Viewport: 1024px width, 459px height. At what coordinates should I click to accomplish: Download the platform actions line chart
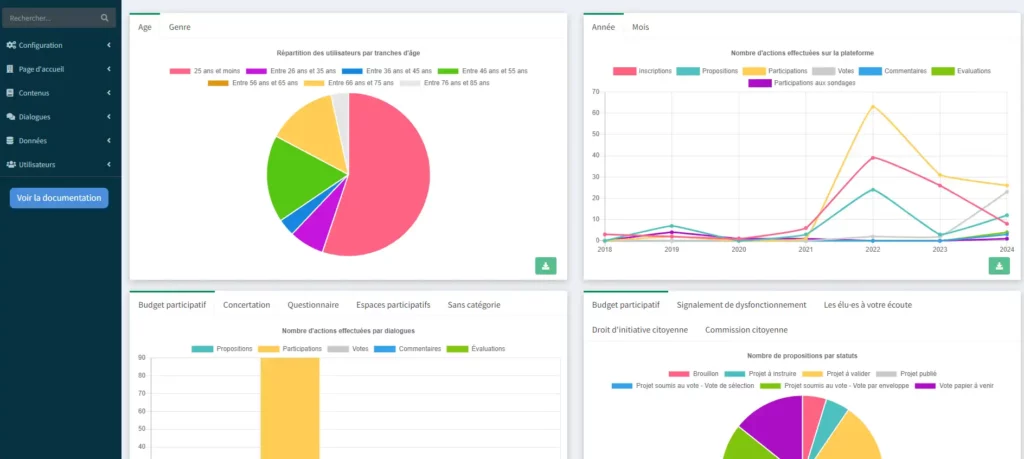pyautogui.click(x=999, y=266)
